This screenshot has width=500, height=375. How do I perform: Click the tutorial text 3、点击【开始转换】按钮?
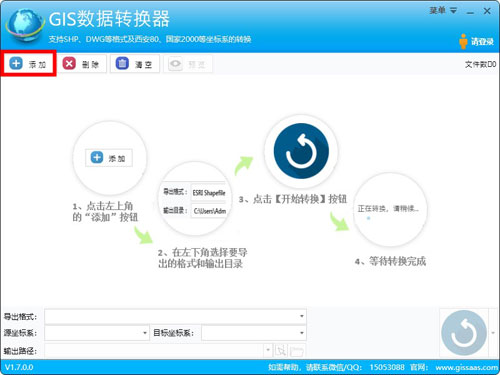[x=293, y=199]
